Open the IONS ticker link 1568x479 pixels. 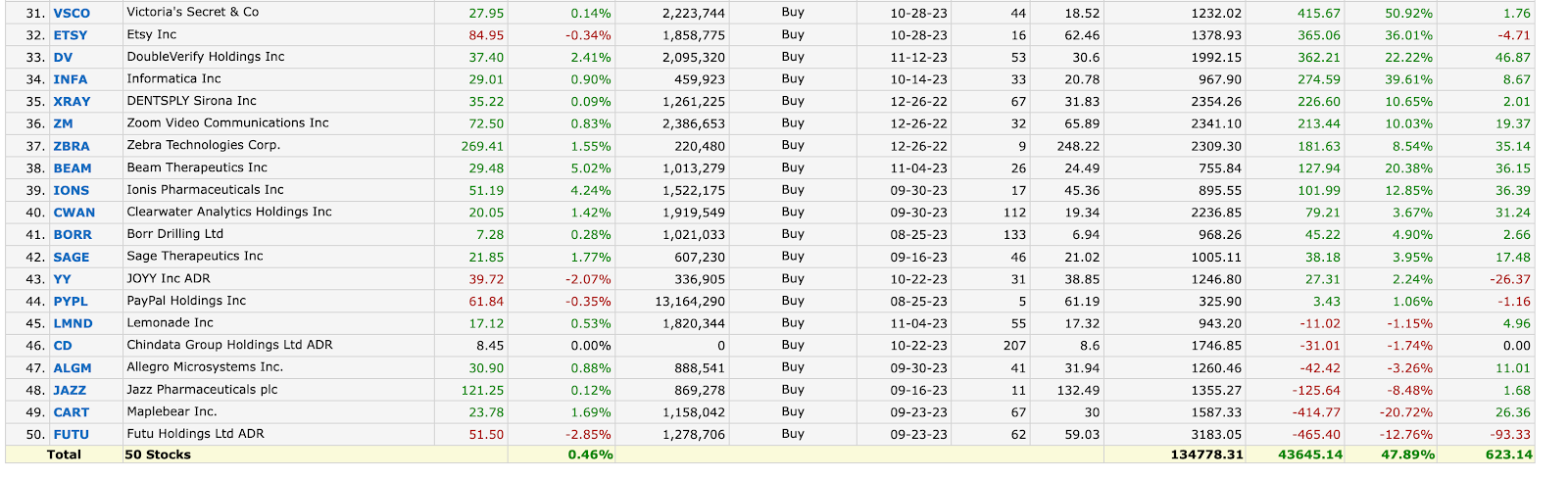pos(72,191)
